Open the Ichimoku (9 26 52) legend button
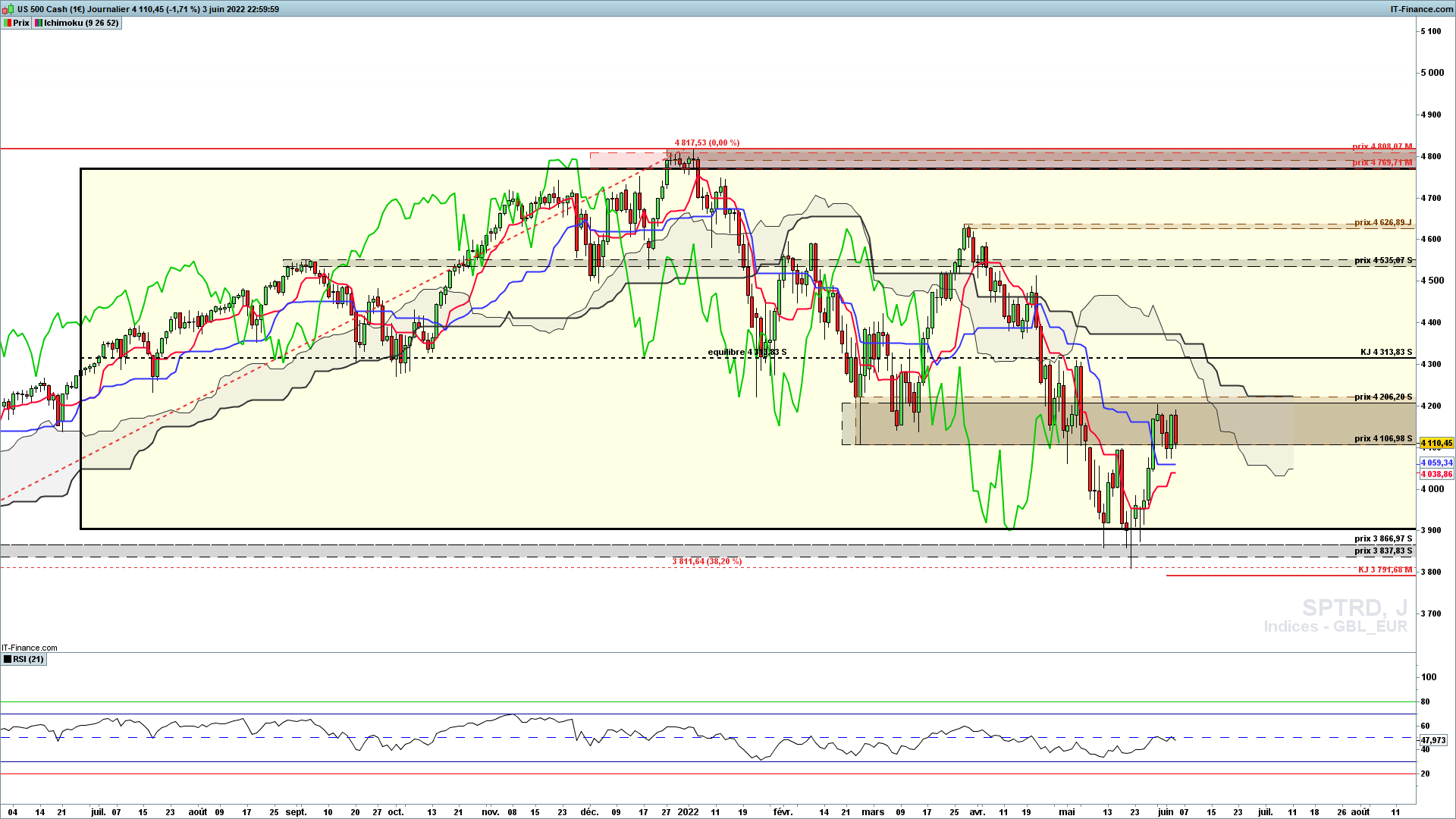Viewport: 1456px width, 819px height. (77, 24)
